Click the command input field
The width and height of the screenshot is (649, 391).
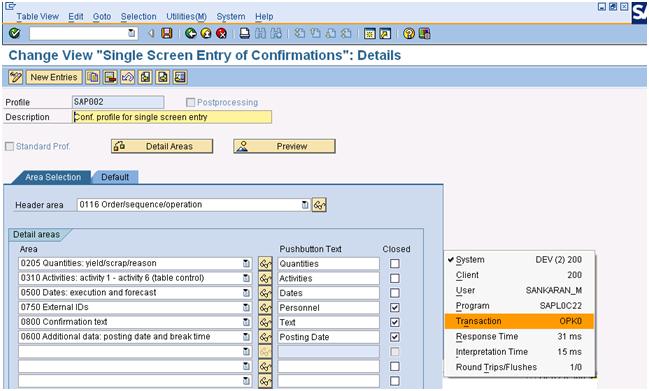pos(83,33)
